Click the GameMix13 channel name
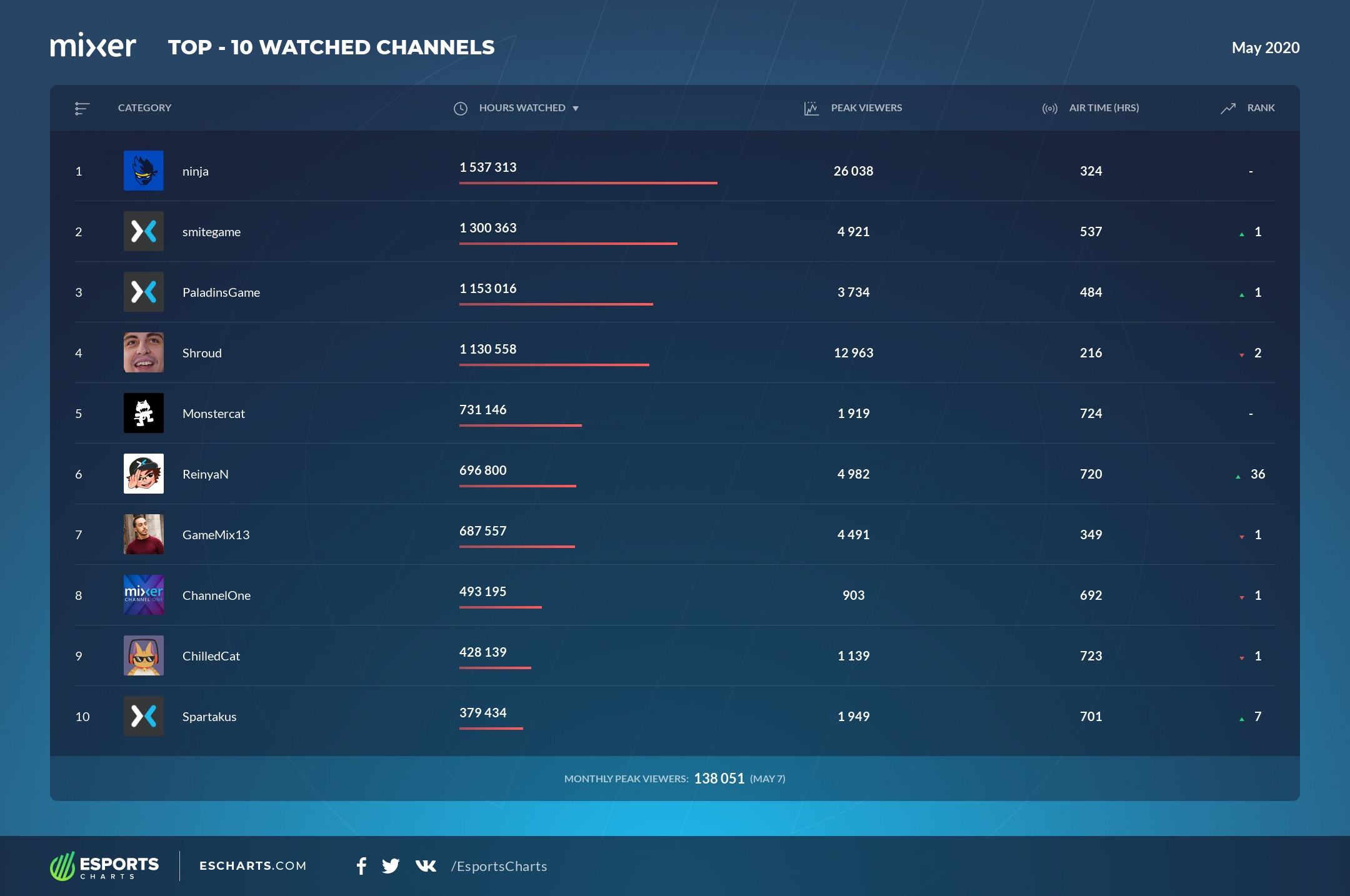This screenshot has width=1350, height=896. [216, 535]
